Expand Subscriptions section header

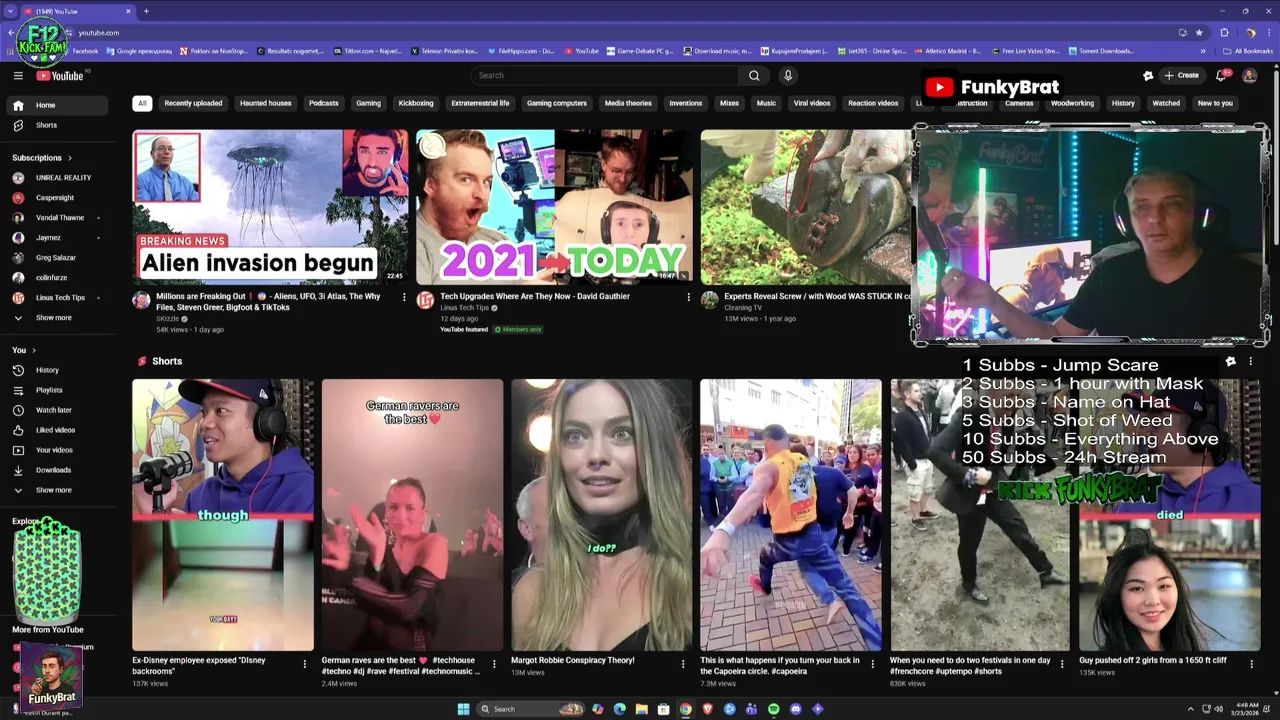pos(42,158)
